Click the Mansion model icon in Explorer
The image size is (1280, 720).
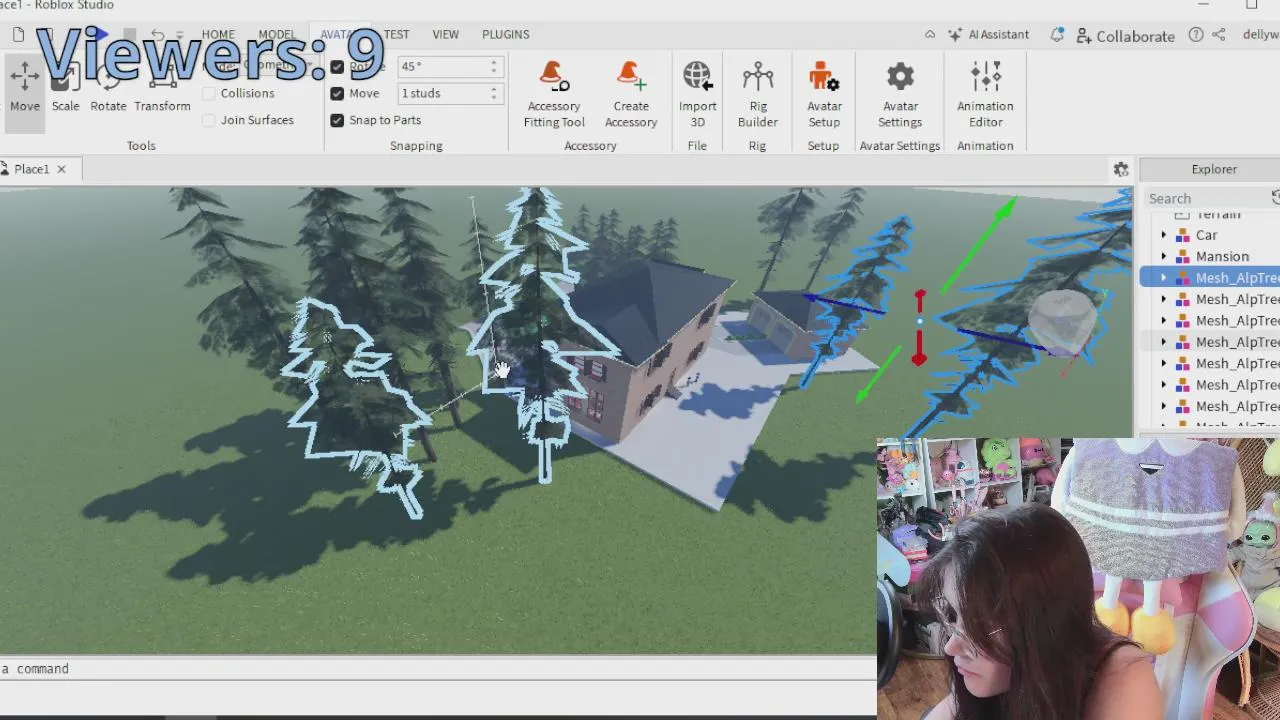[x=1185, y=256]
